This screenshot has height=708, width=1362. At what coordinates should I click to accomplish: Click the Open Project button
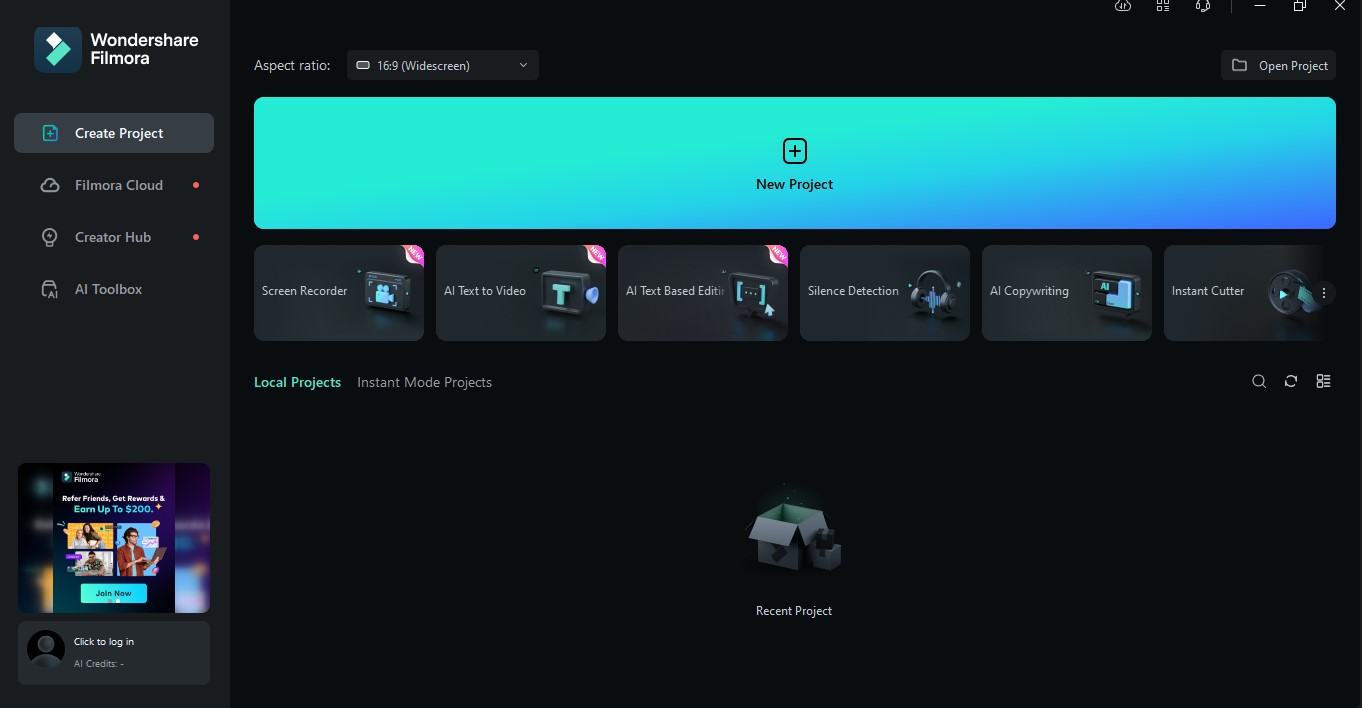(1279, 66)
